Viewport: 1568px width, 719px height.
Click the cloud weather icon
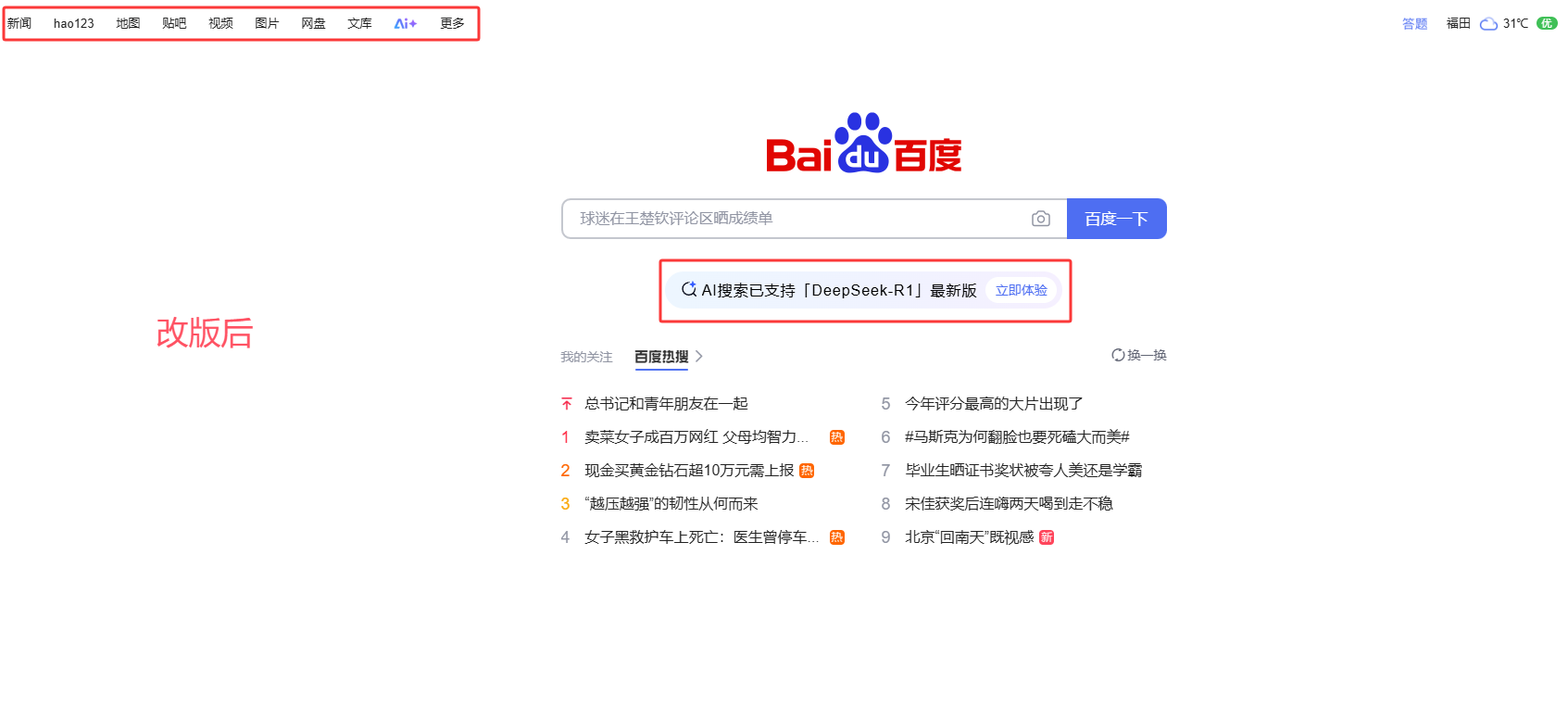(x=1489, y=23)
